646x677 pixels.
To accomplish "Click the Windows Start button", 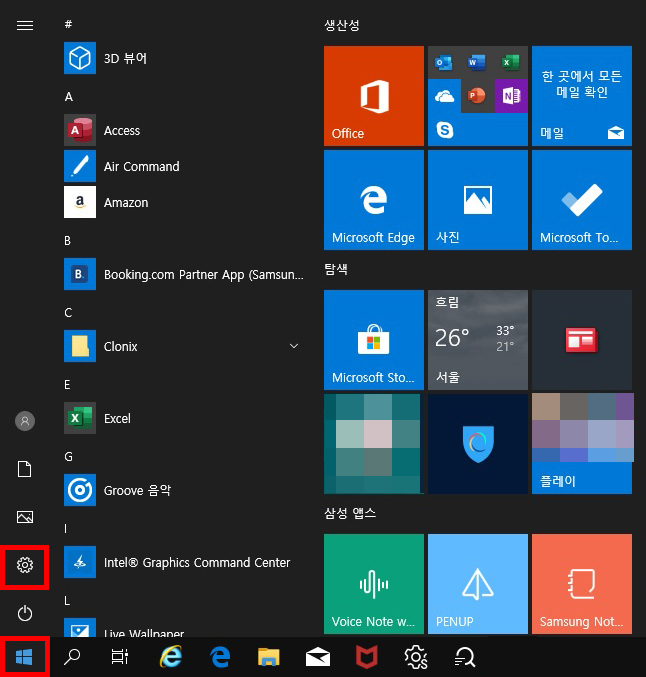I will tap(24, 658).
